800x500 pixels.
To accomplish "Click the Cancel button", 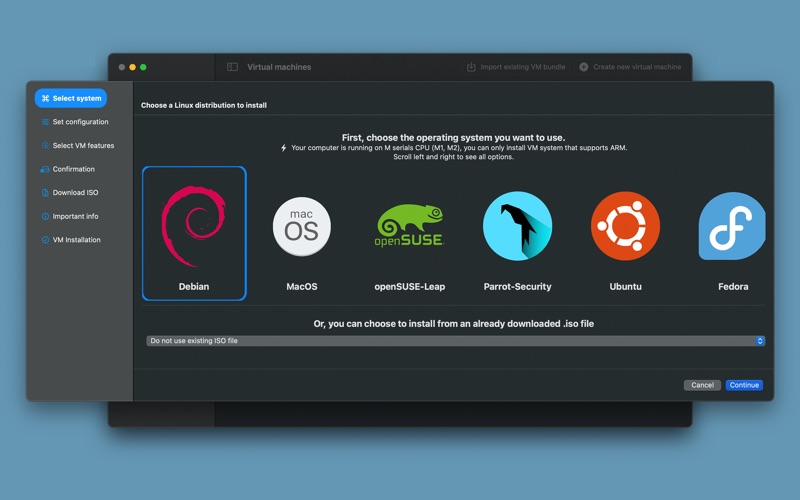I will (x=702, y=385).
